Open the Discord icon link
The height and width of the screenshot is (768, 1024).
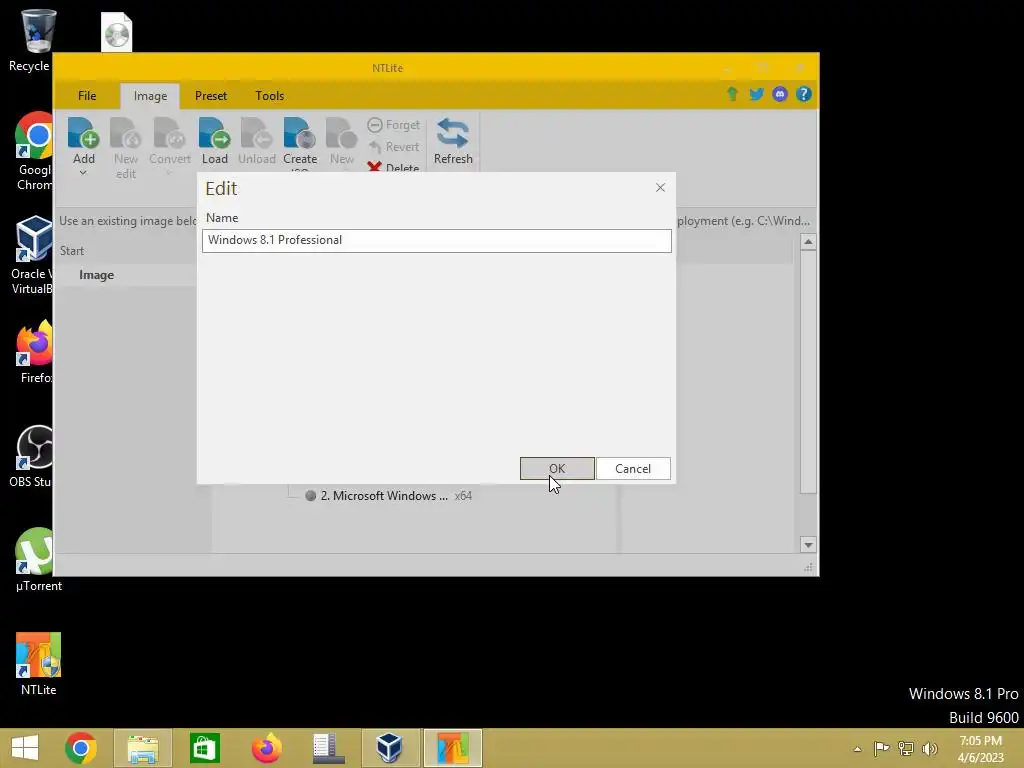(780, 94)
